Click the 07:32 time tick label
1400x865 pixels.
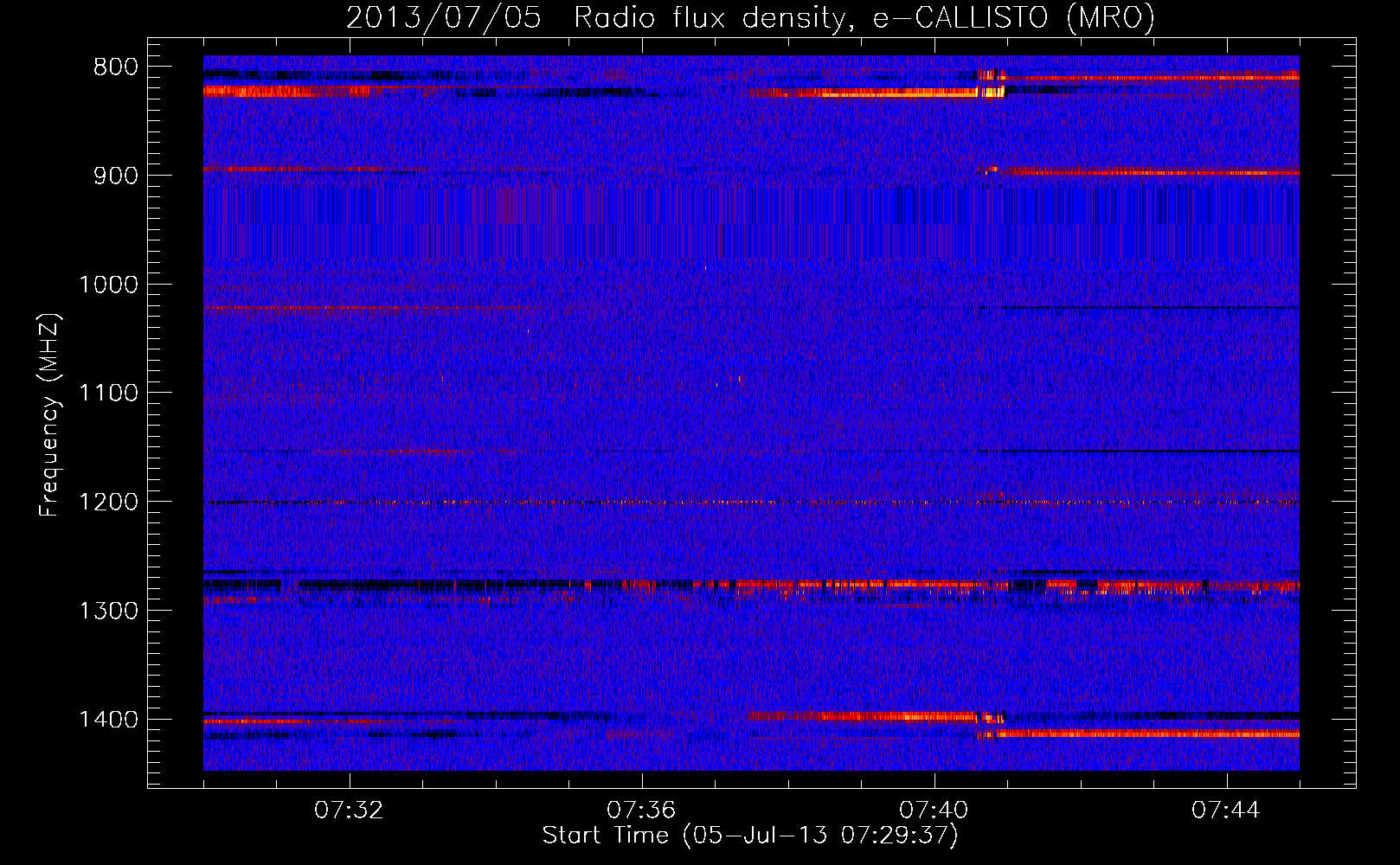pyautogui.click(x=349, y=811)
